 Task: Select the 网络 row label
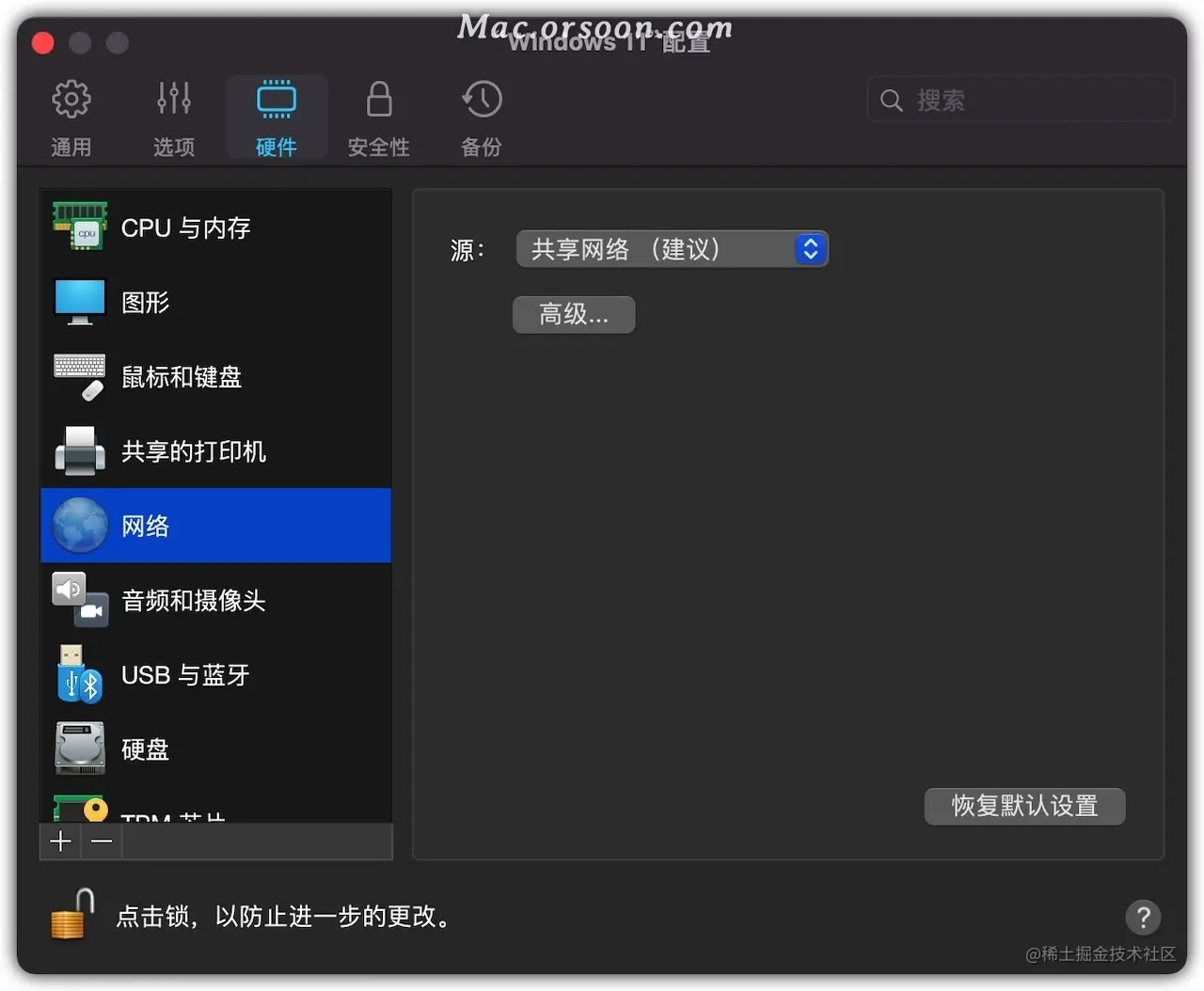coord(146,526)
